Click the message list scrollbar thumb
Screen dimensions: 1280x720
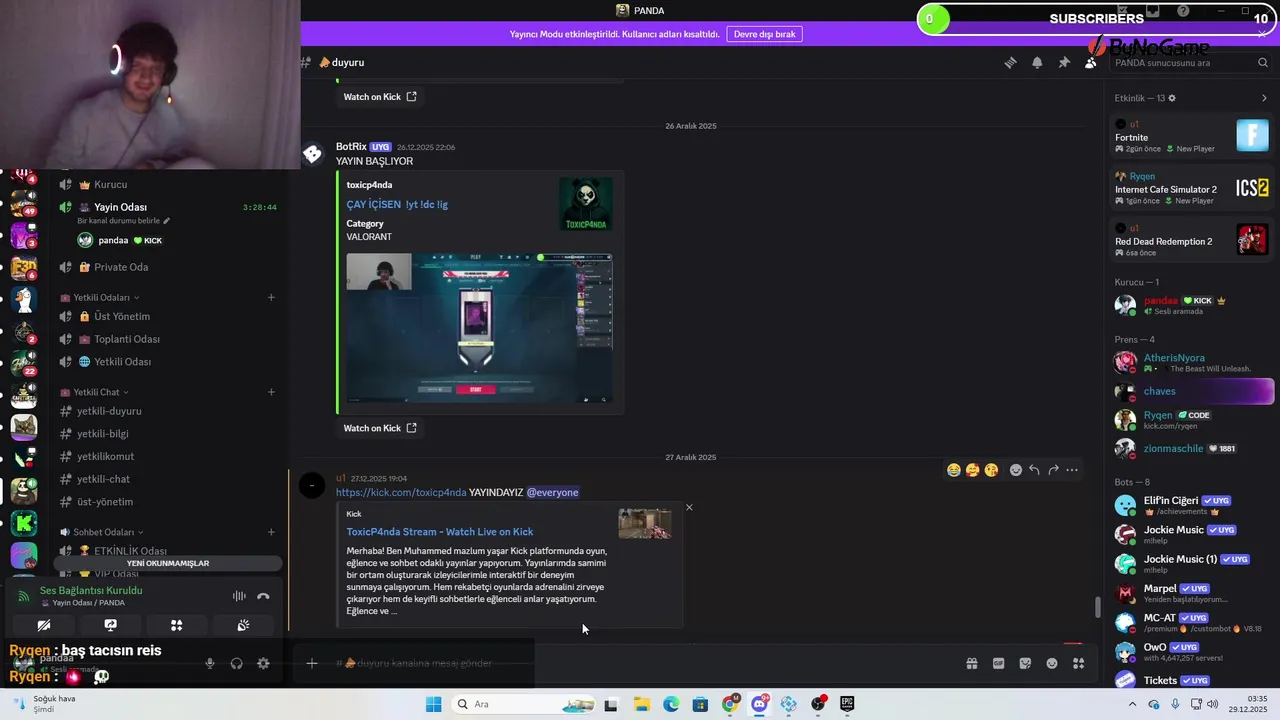1098,607
